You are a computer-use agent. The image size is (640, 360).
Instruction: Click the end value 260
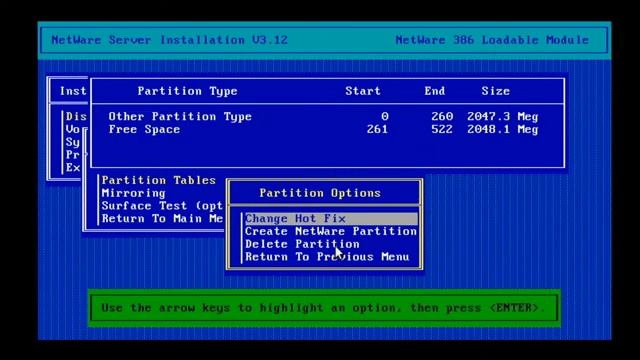442,117
